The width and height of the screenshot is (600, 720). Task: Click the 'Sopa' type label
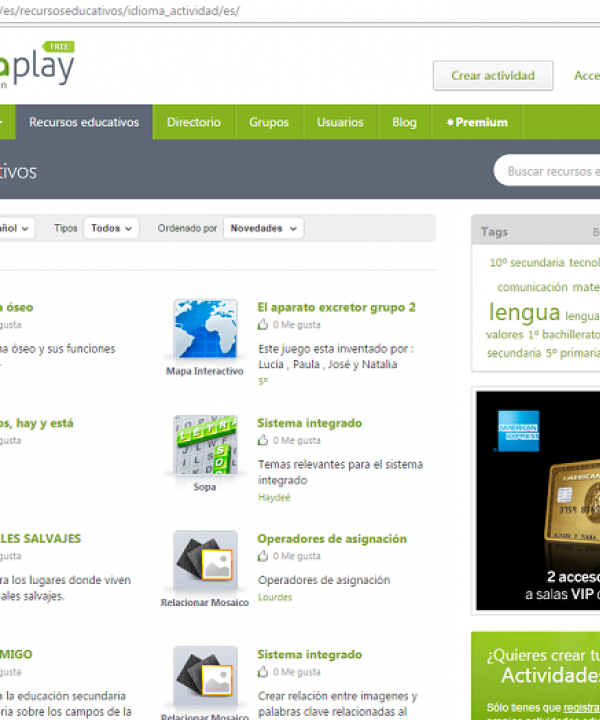click(205, 487)
